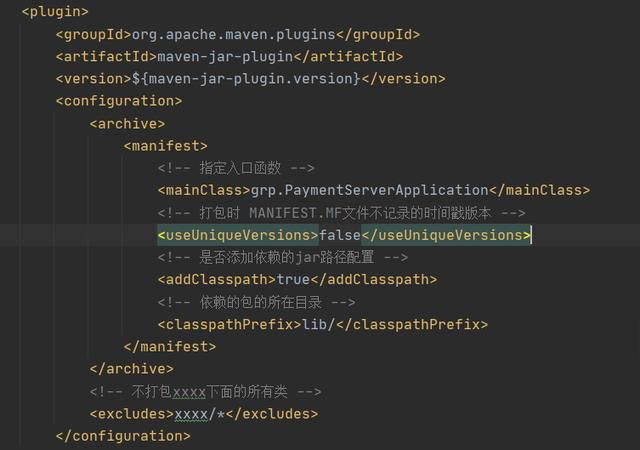This screenshot has width=640, height=450.
Task: Click the false value in useUniqueVersions
Action: click(x=340, y=235)
